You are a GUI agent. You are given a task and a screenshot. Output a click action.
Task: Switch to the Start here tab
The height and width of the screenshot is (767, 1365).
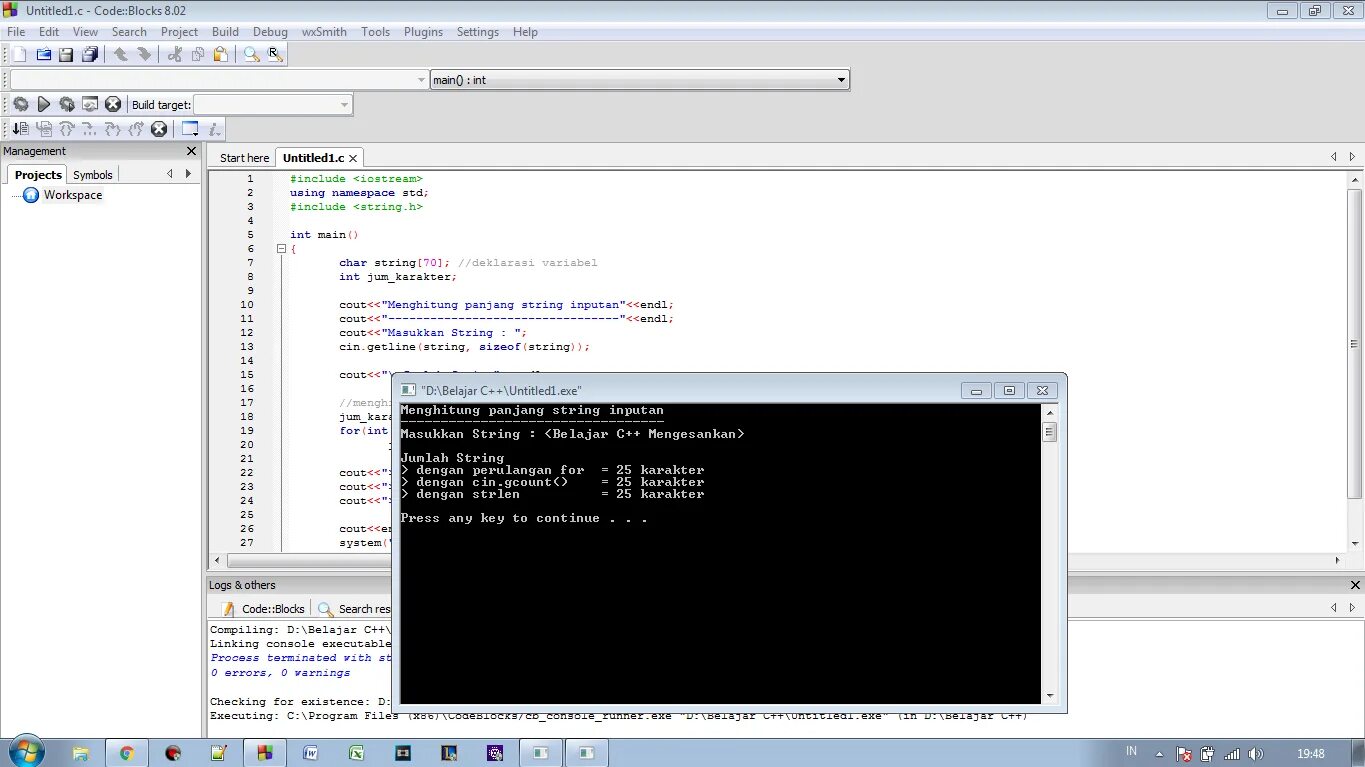pos(244,158)
